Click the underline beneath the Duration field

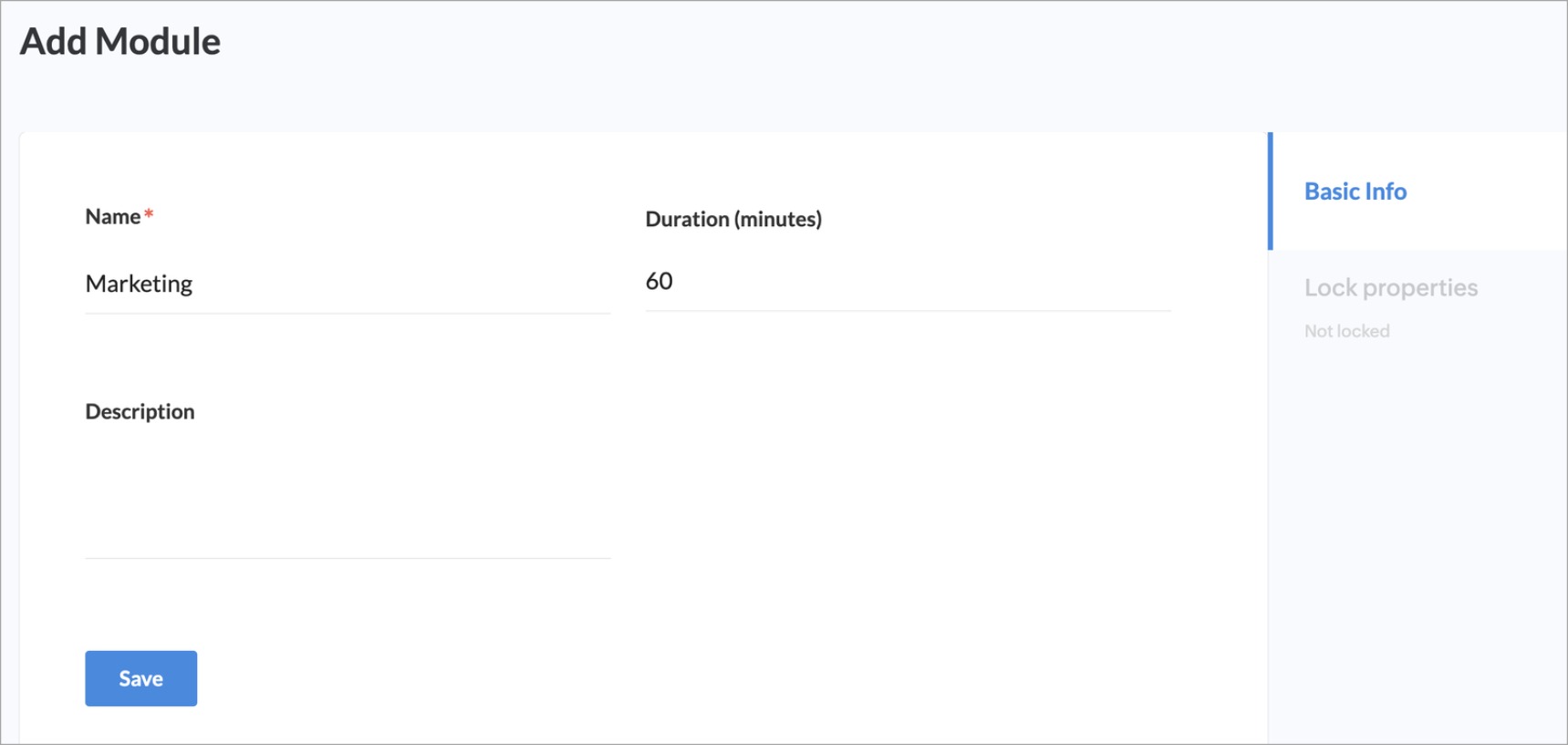click(x=908, y=310)
